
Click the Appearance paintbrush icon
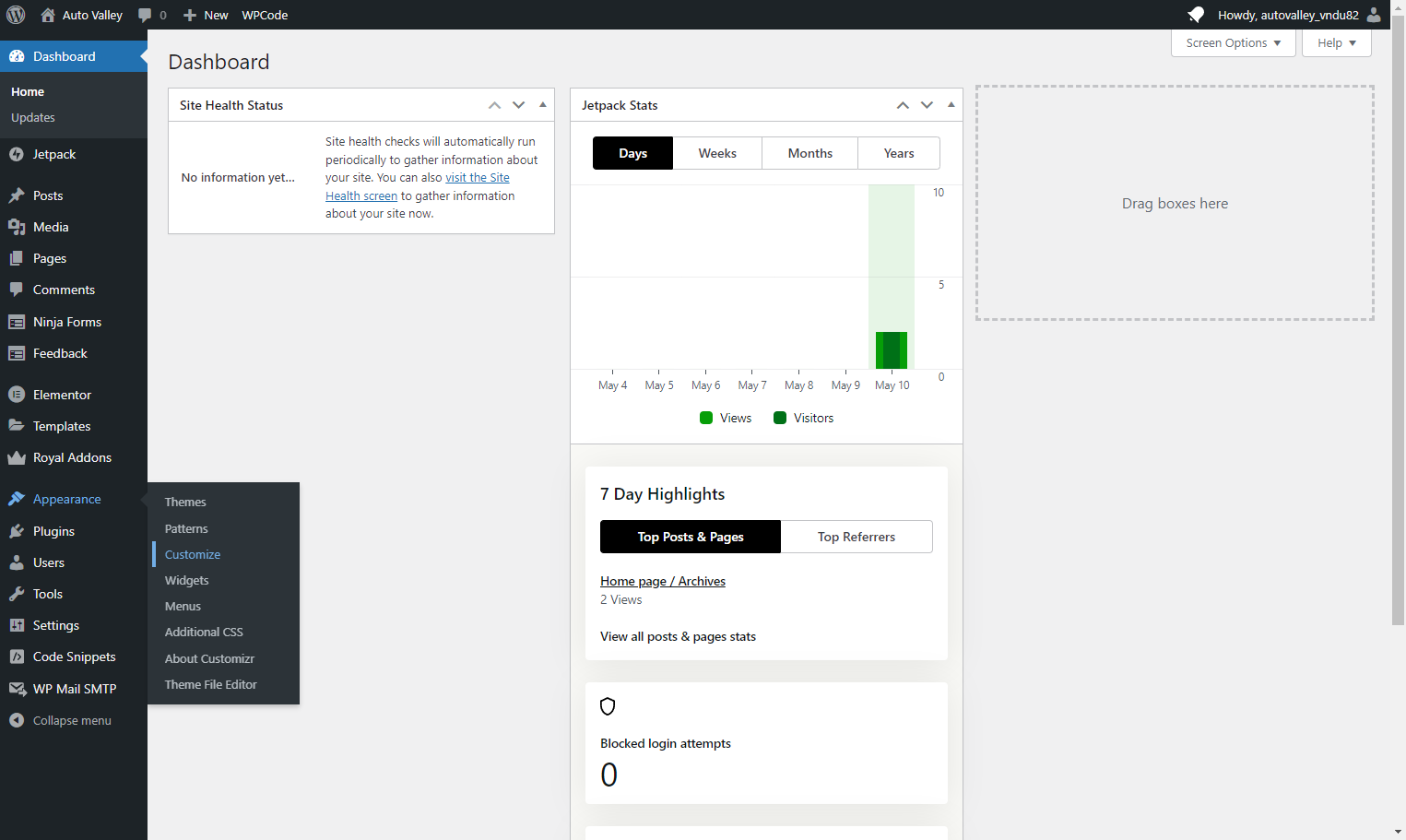pyautogui.click(x=17, y=499)
